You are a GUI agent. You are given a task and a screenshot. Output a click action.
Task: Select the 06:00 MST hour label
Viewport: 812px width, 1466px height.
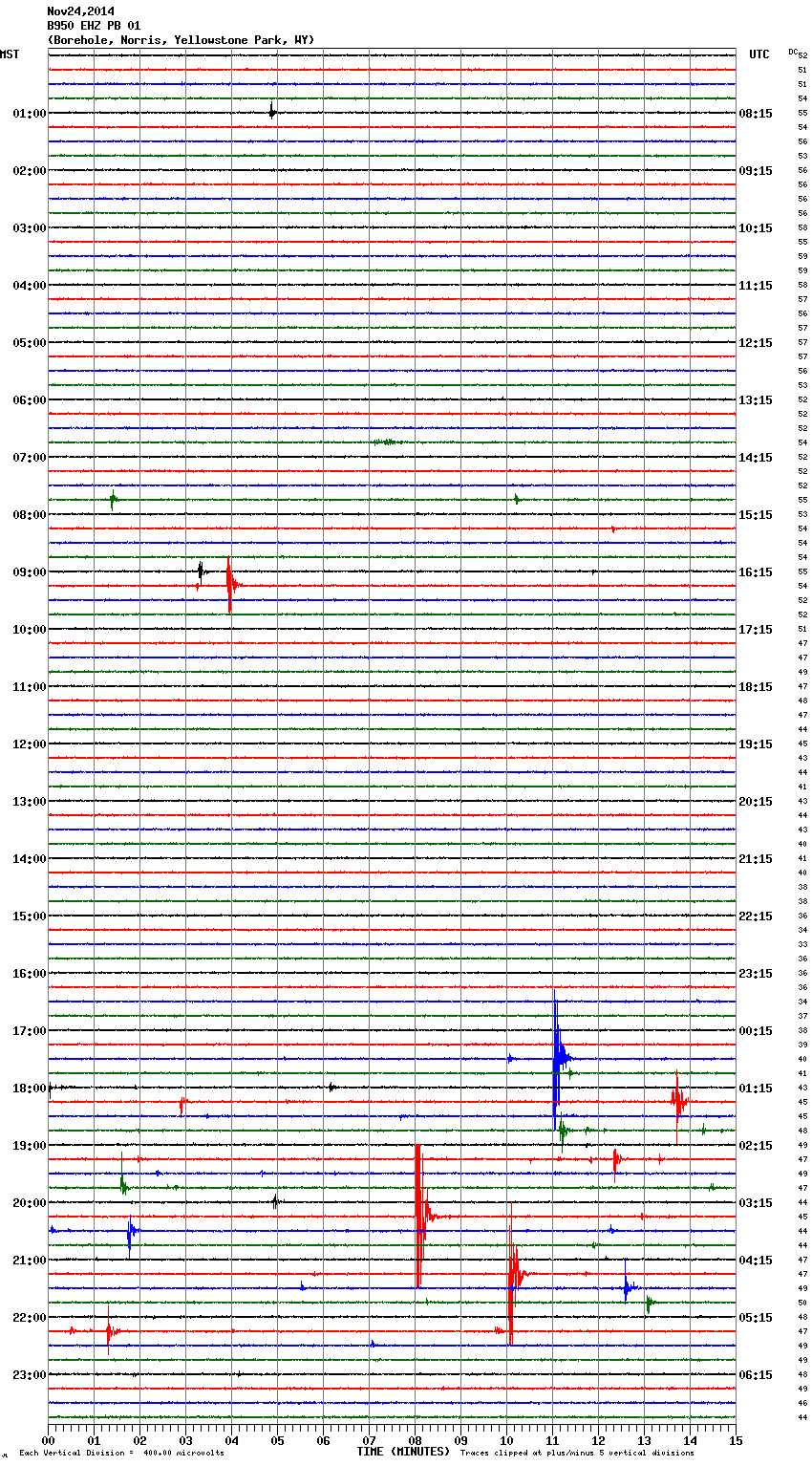[29, 400]
